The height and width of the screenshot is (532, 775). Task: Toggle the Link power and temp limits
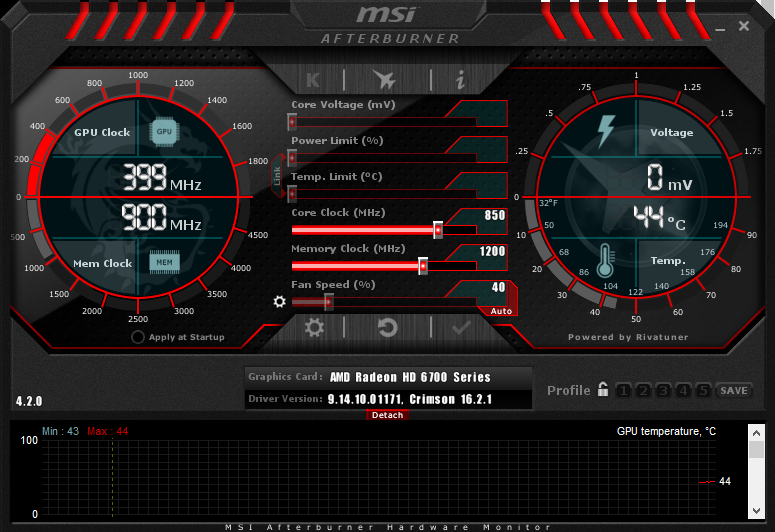278,176
